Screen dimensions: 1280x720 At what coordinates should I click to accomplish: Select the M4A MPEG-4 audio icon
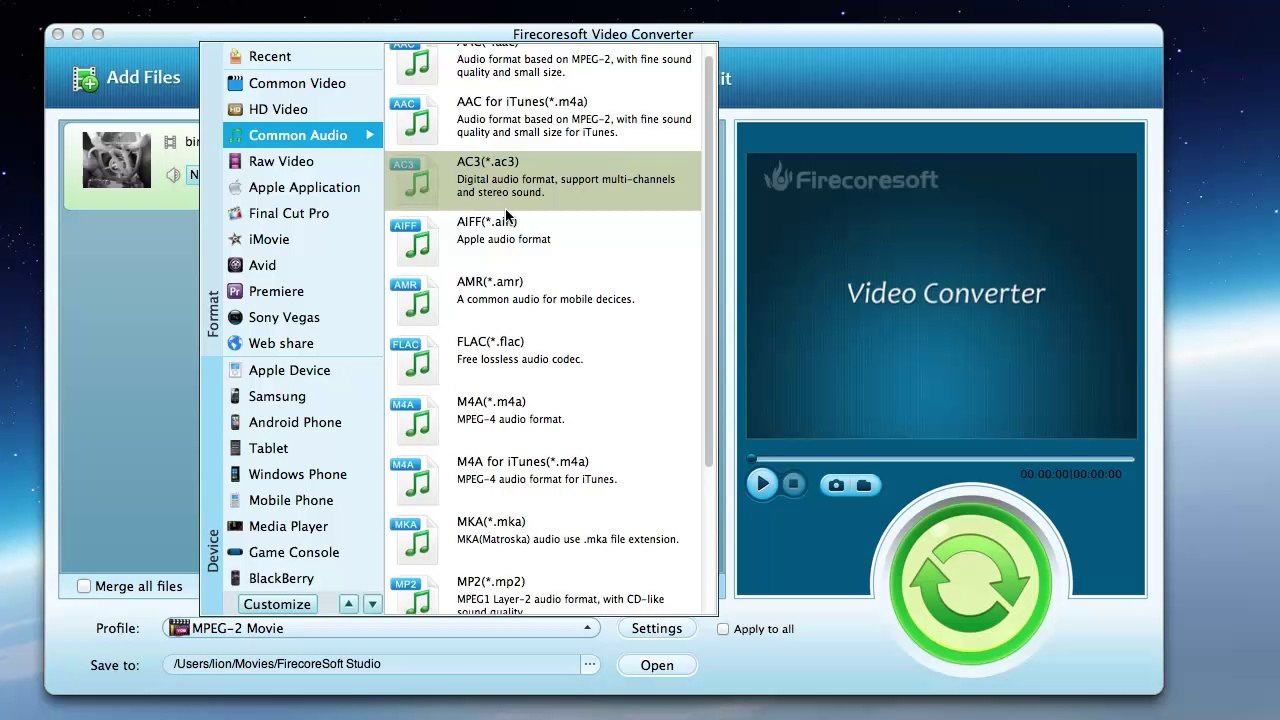pos(414,420)
